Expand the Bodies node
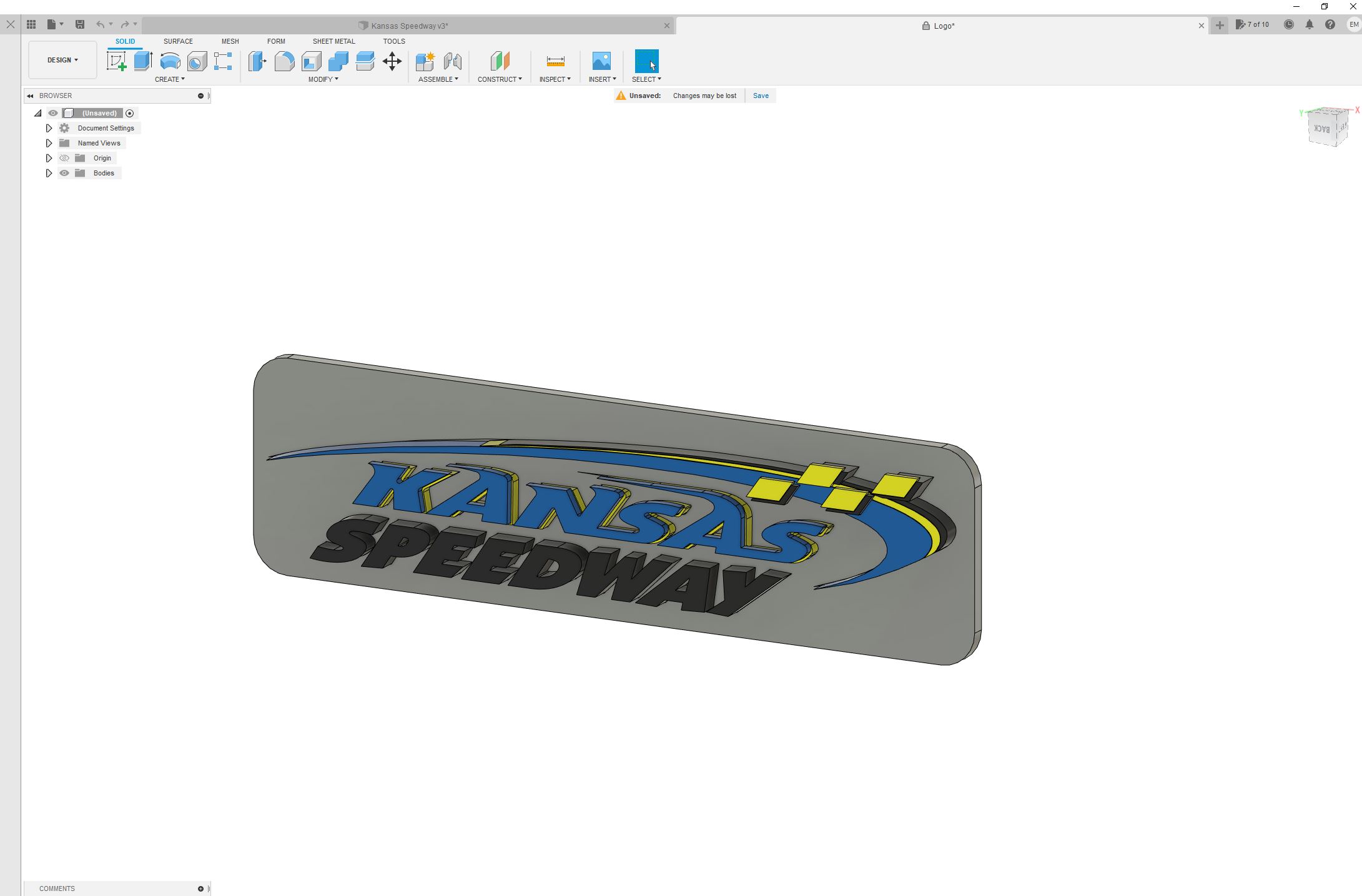This screenshot has width=1362, height=896. click(x=49, y=173)
